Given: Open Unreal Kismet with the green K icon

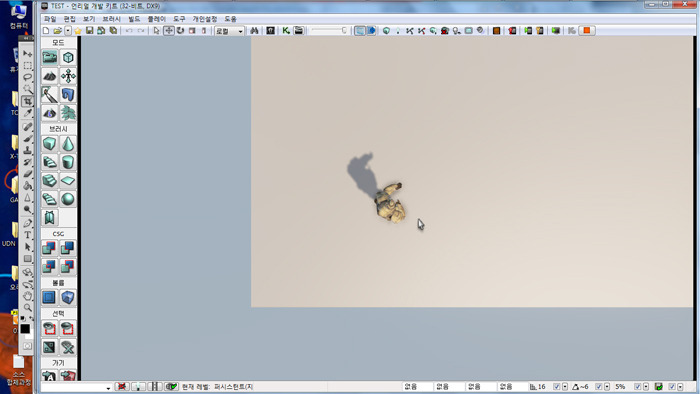Looking at the screenshot, I should tap(286, 30).
